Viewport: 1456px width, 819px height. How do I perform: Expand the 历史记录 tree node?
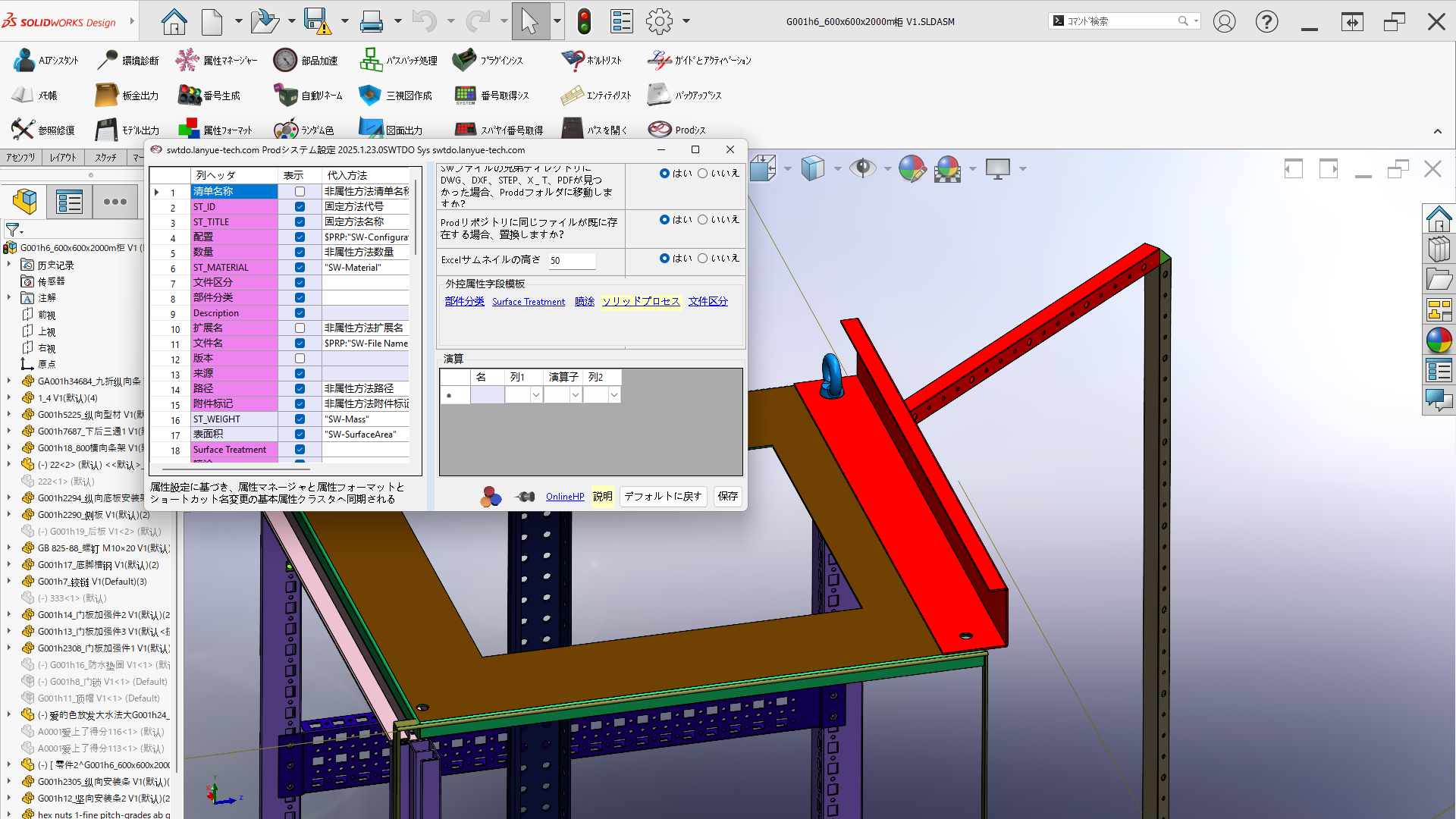(x=9, y=265)
